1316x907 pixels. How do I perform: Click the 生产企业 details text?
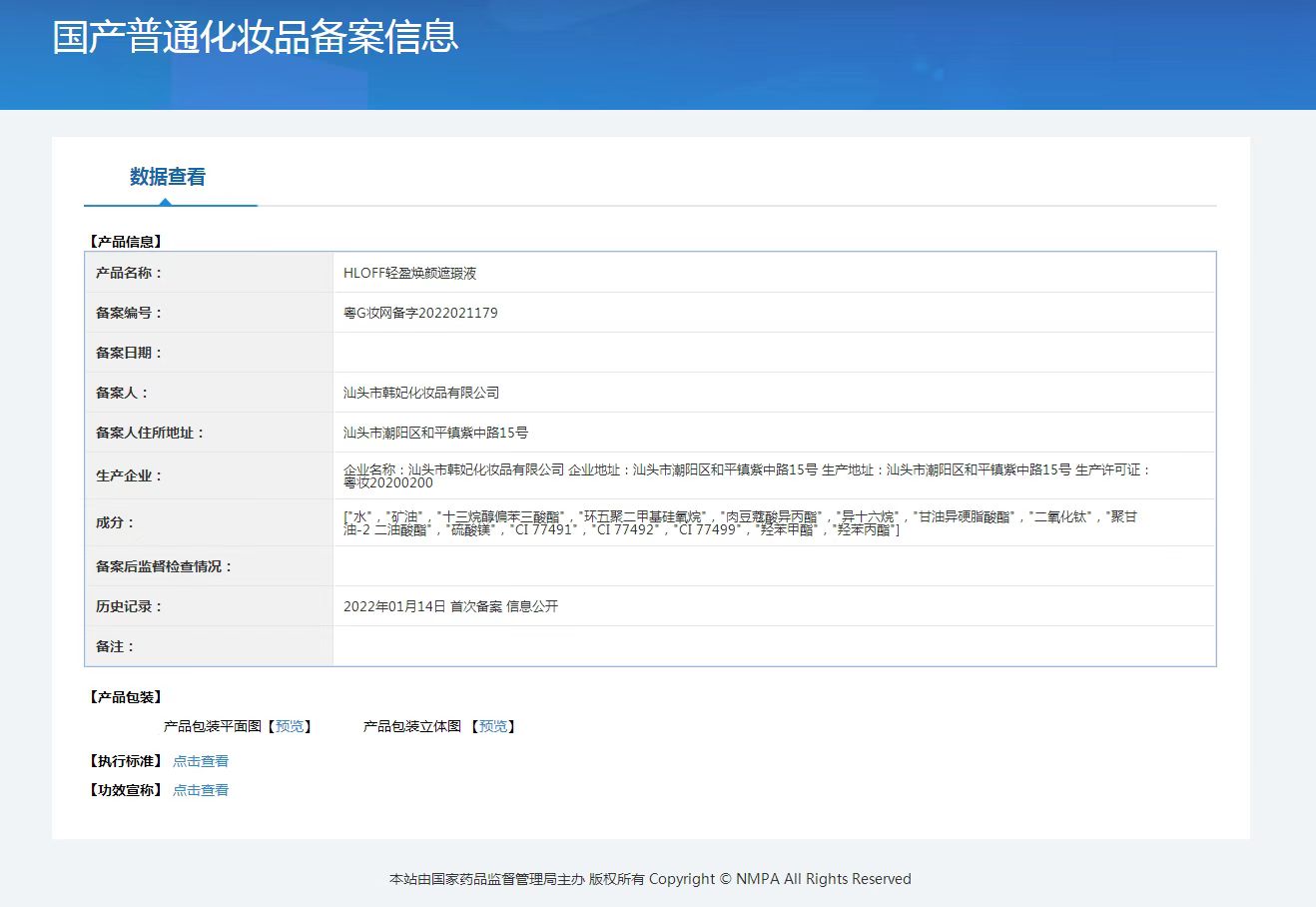747,475
